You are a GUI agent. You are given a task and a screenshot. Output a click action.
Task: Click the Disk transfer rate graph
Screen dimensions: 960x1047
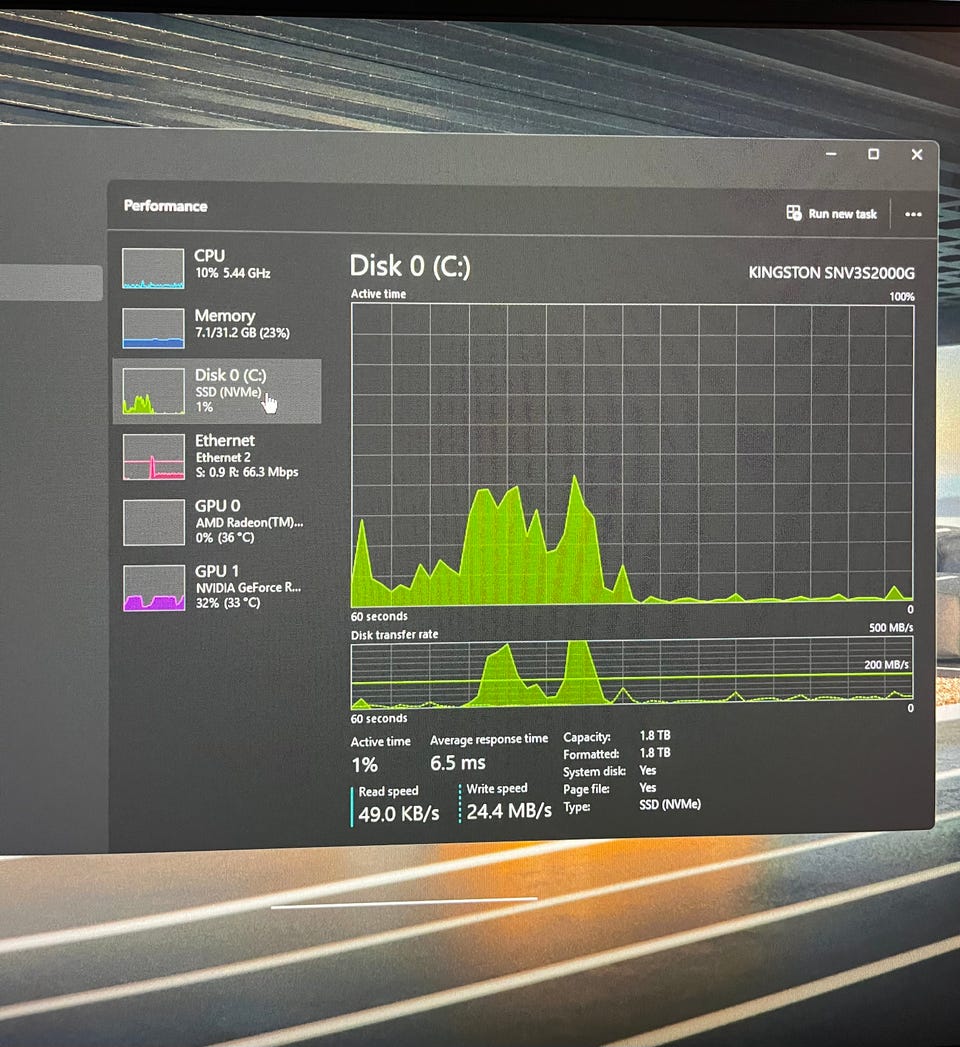pyautogui.click(x=632, y=675)
